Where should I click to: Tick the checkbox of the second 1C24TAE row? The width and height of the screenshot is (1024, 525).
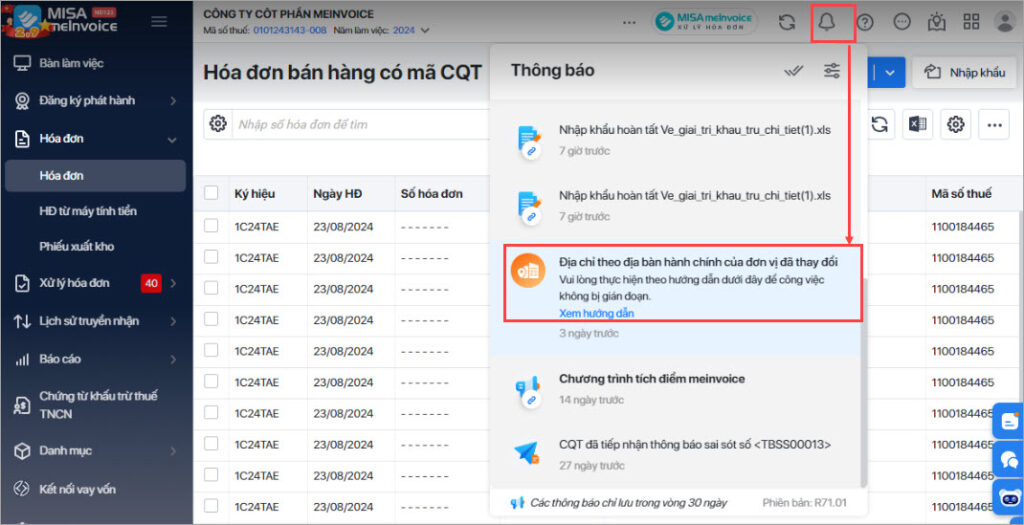[211, 257]
